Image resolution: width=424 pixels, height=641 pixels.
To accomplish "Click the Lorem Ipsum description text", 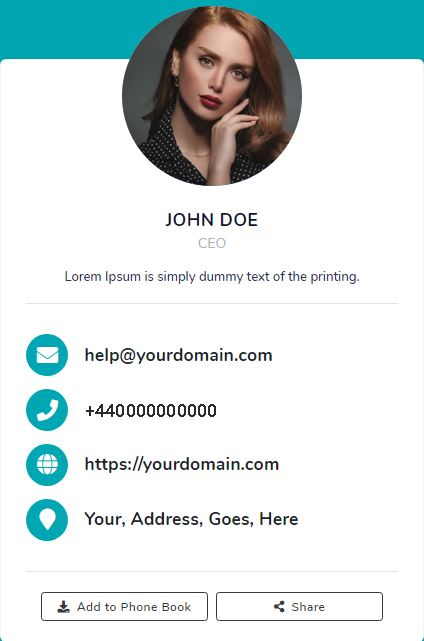I will (x=212, y=277).
